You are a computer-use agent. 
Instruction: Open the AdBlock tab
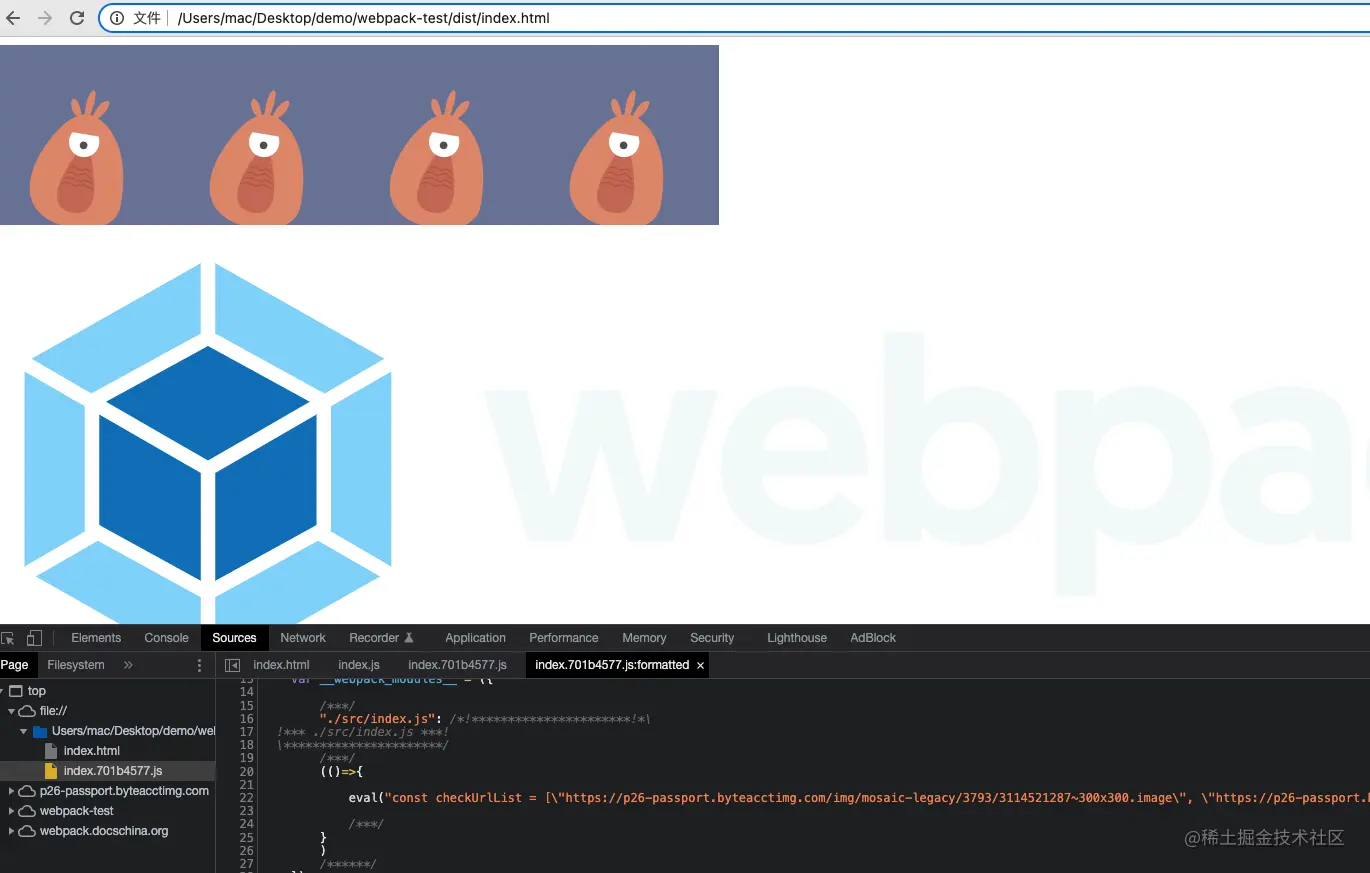[x=873, y=638]
